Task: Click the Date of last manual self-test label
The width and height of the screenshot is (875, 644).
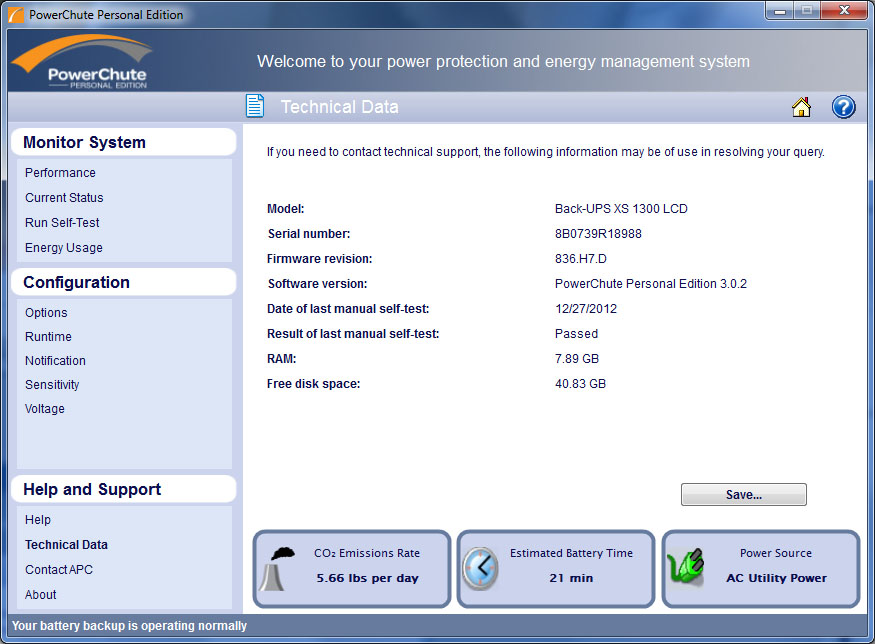Action: [x=348, y=309]
